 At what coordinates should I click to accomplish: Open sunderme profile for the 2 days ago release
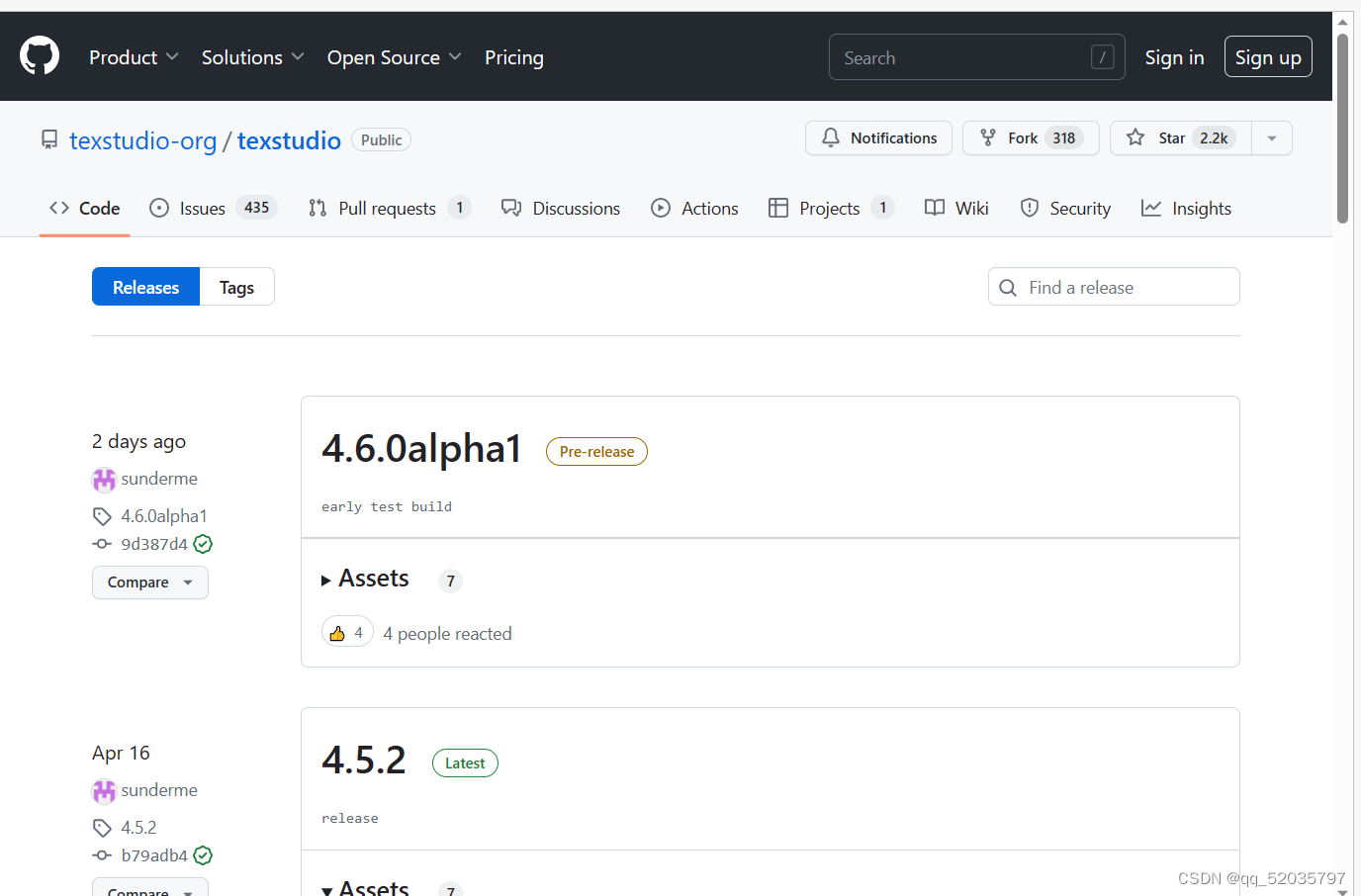click(x=159, y=479)
